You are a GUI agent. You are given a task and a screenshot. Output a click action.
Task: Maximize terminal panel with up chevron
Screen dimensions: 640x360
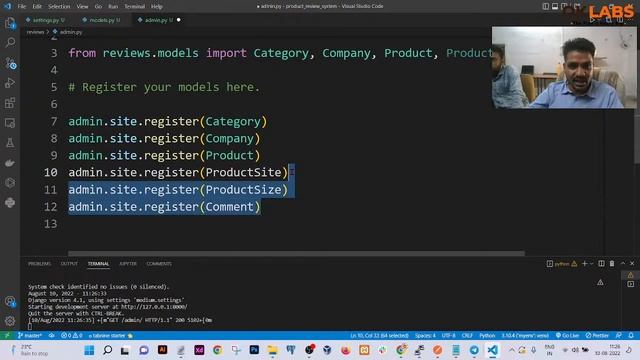pyautogui.click(x=622, y=264)
